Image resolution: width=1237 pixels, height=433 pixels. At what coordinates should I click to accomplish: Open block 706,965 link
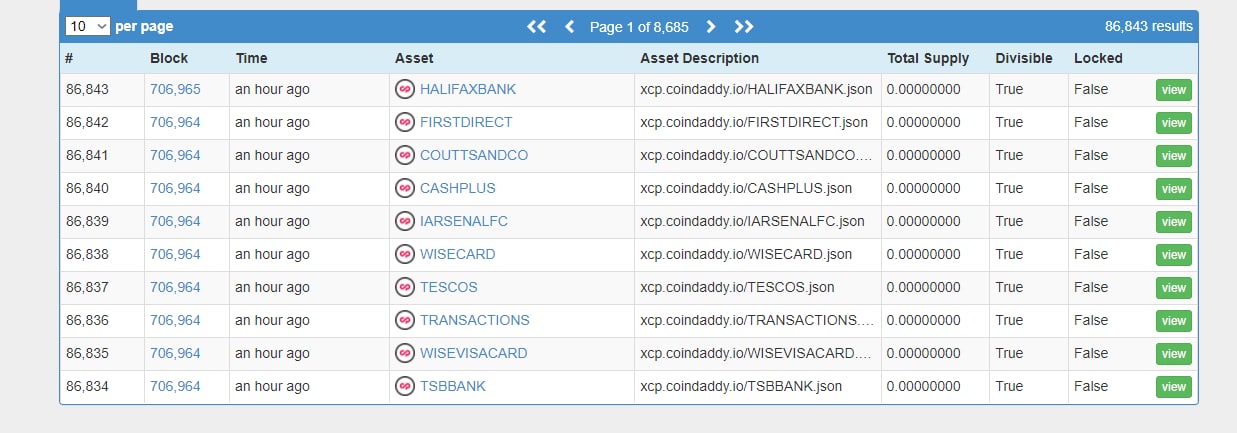(175, 89)
